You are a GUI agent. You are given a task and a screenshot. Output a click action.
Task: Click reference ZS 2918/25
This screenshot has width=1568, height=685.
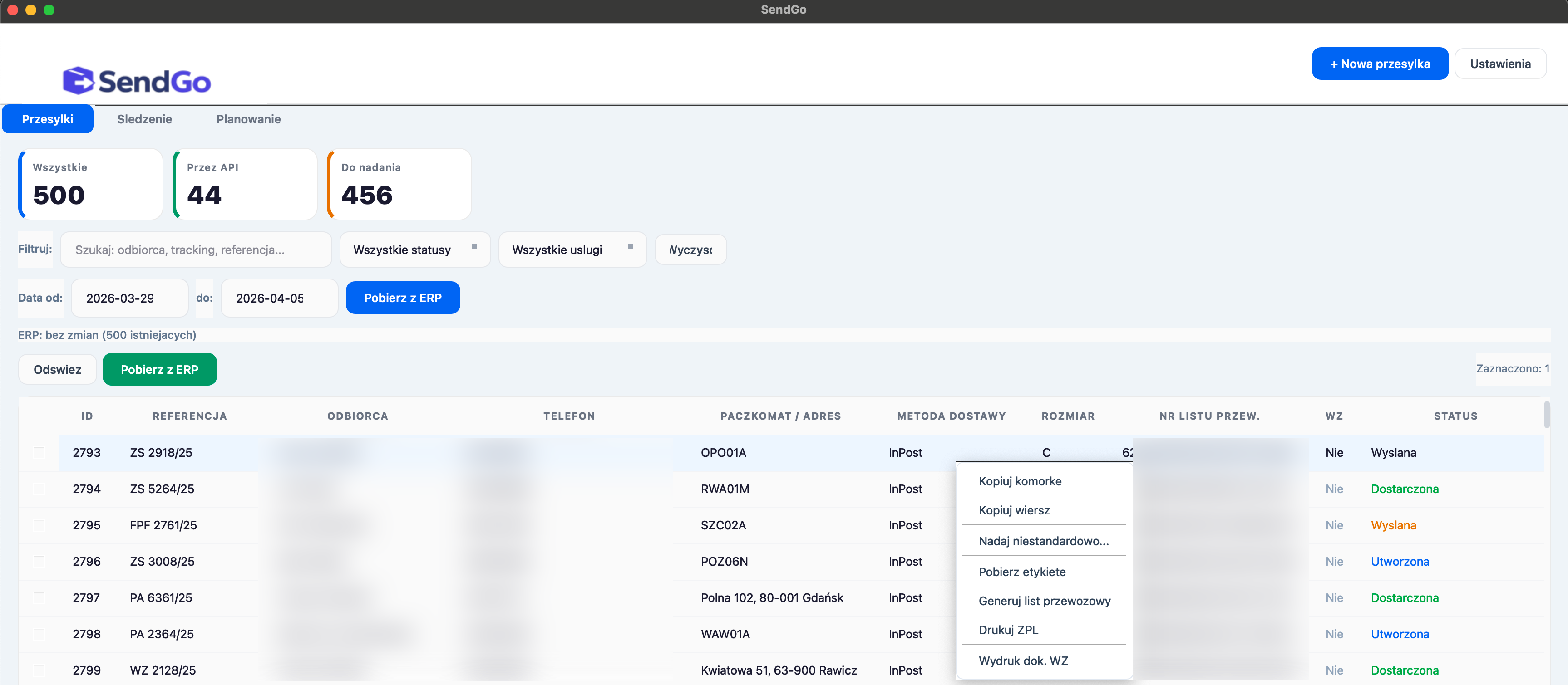[x=161, y=453]
